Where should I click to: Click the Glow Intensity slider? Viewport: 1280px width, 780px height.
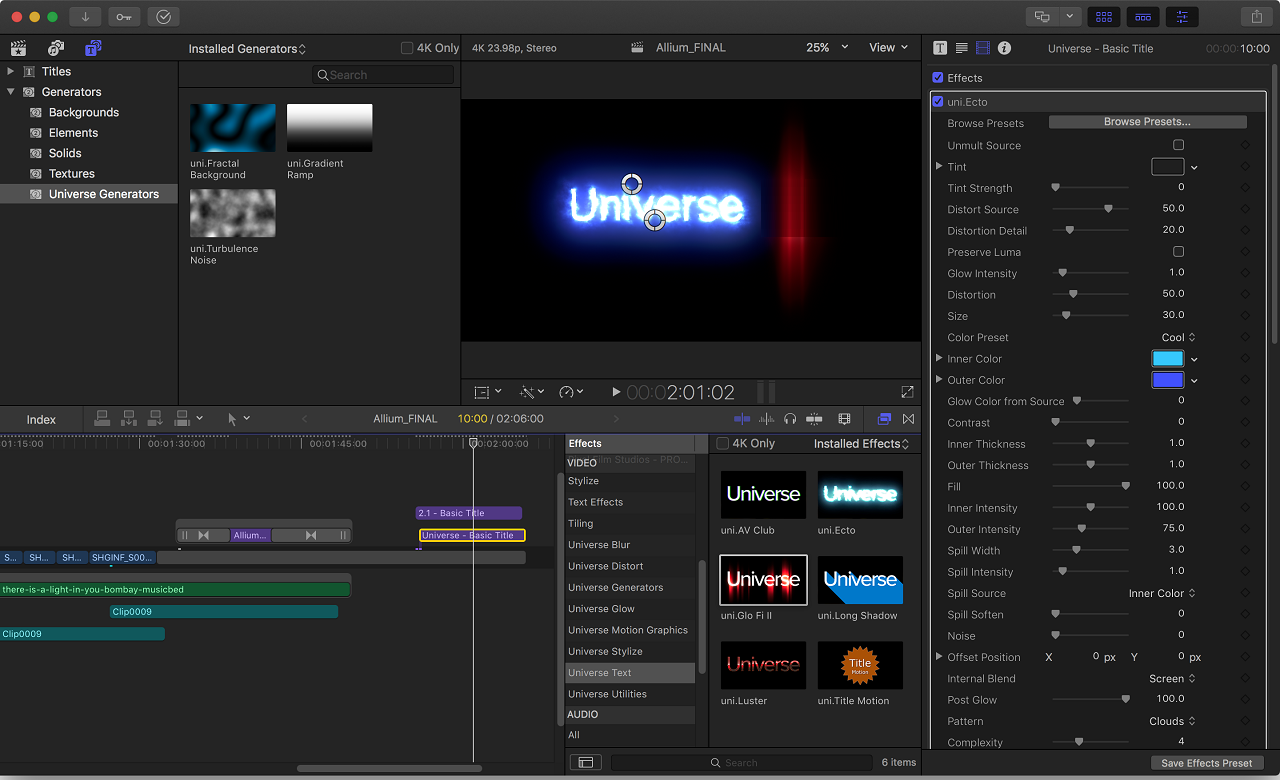click(x=1089, y=273)
